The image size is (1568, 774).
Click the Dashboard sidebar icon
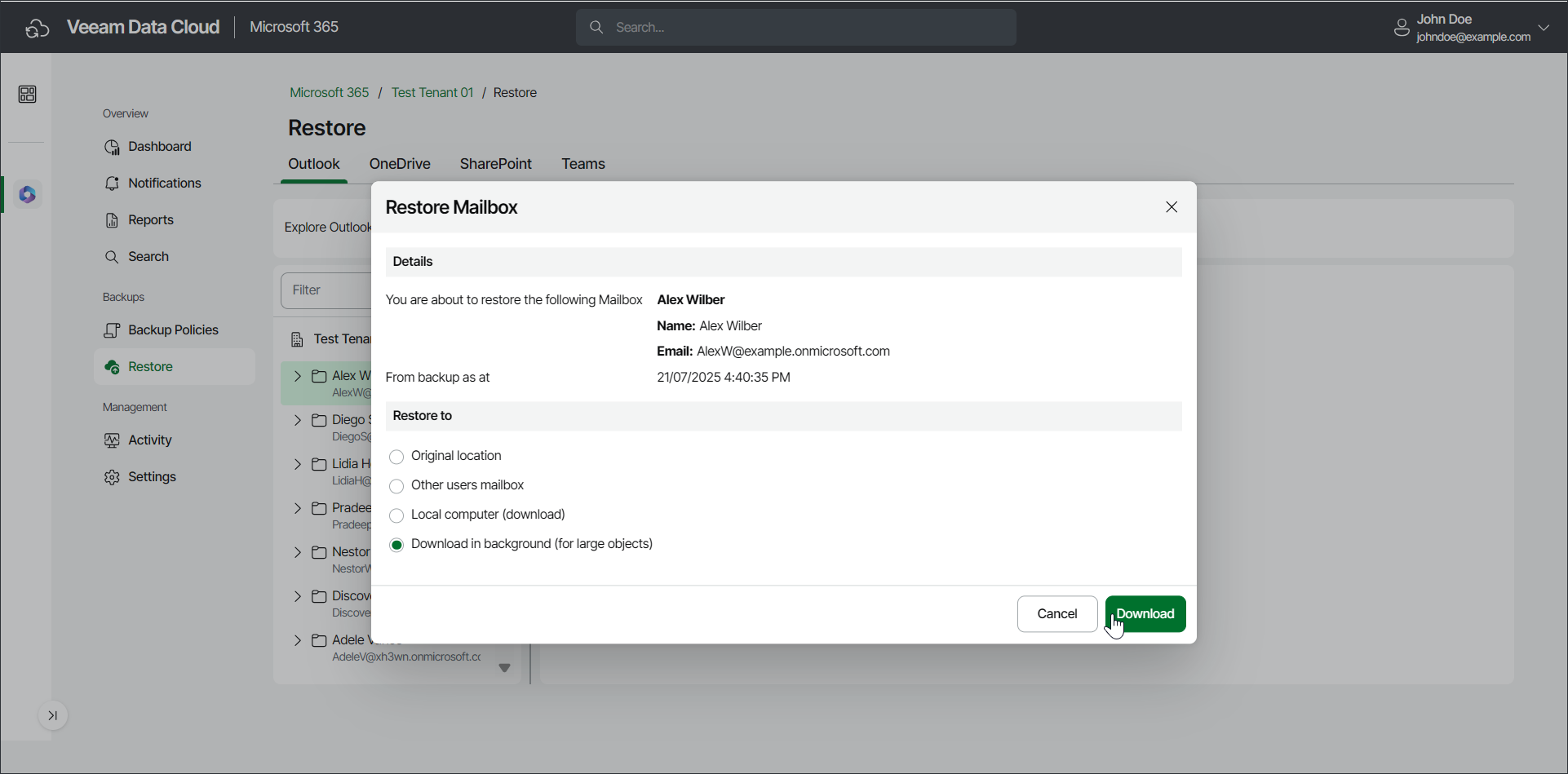pyautogui.click(x=112, y=147)
